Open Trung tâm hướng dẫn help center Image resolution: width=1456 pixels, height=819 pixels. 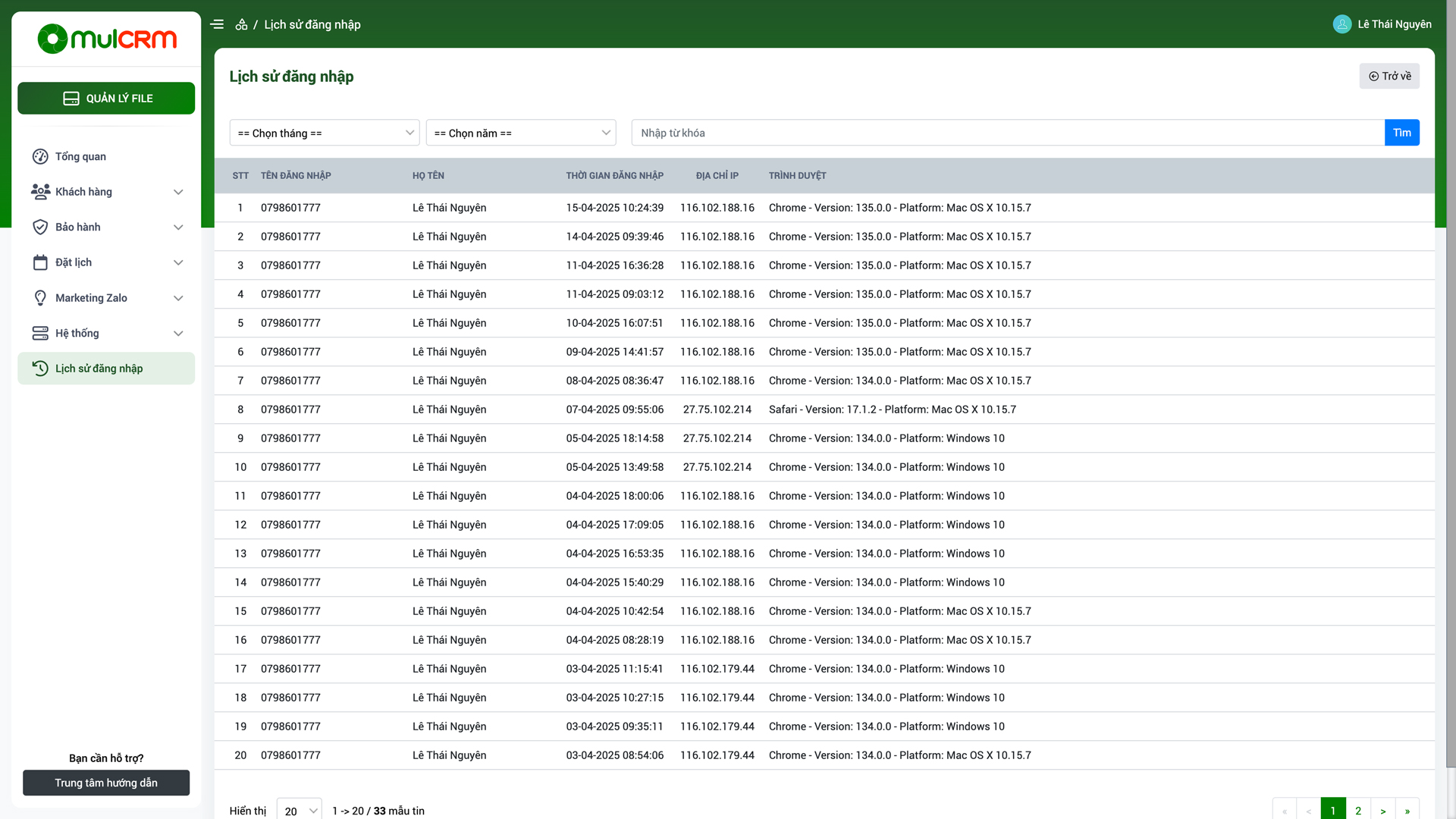point(106,783)
